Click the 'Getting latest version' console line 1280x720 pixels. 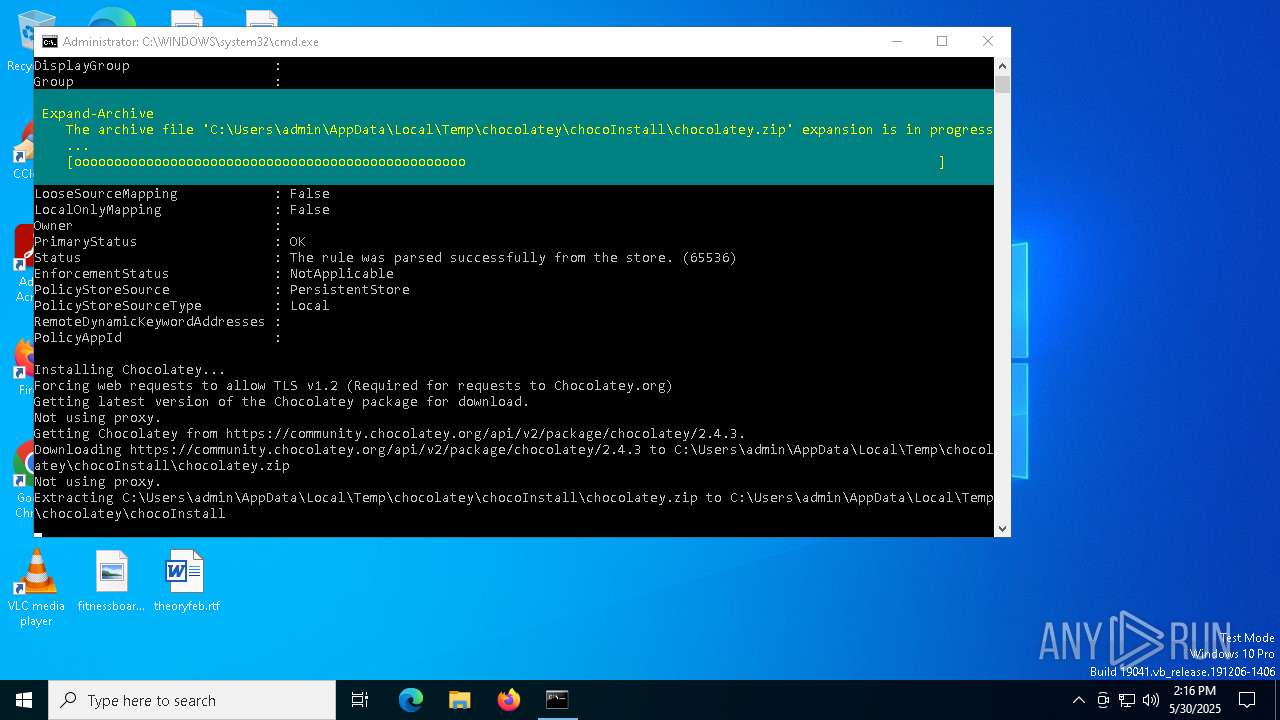[x=282, y=402]
